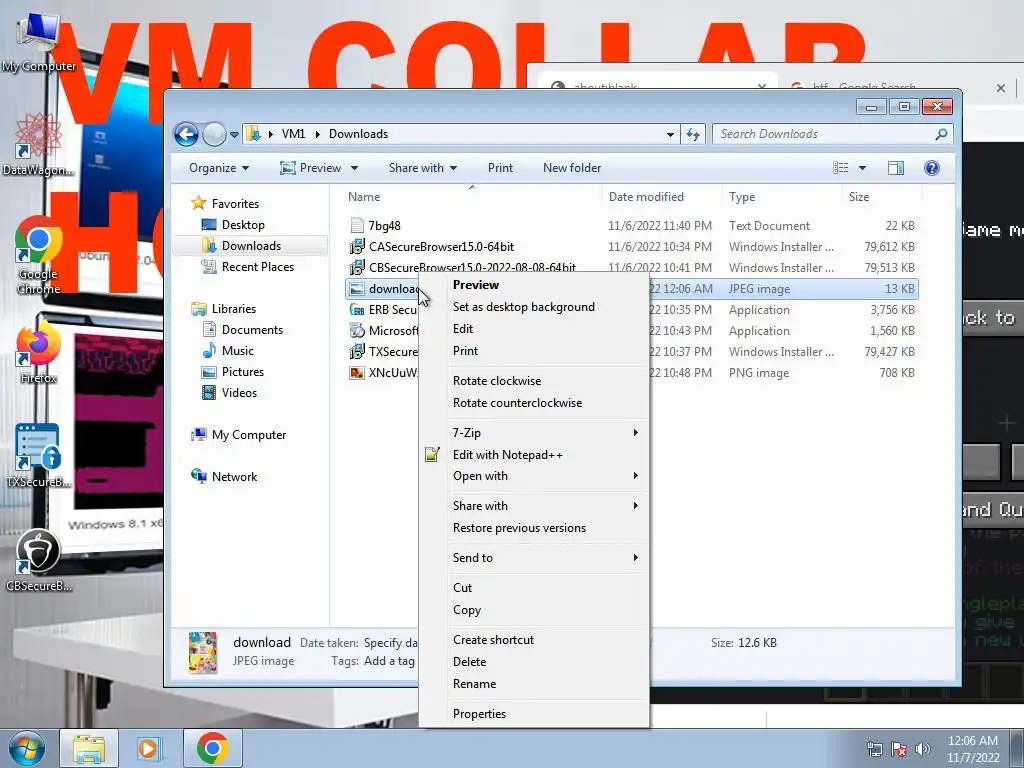
Task: Choose Preview in context menu
Action: point(475,285)
